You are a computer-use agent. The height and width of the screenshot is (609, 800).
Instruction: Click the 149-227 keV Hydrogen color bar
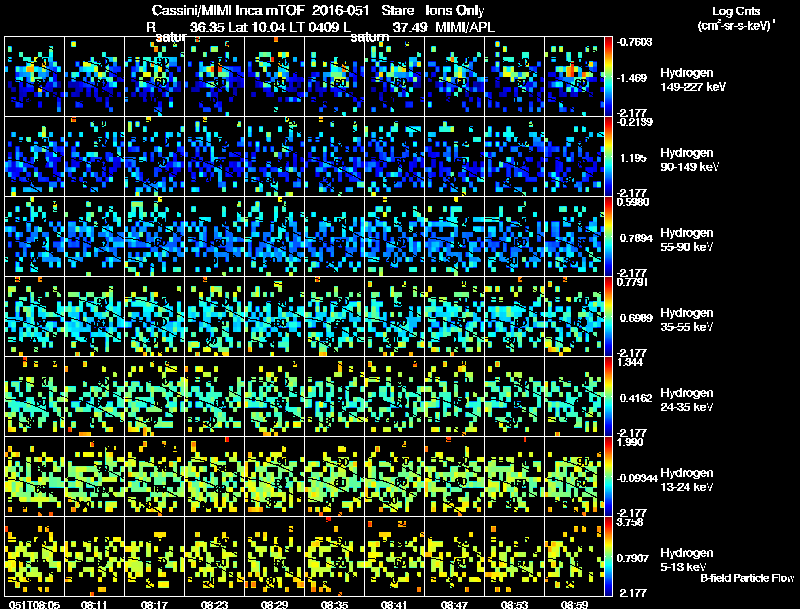[x=610, y=77]
